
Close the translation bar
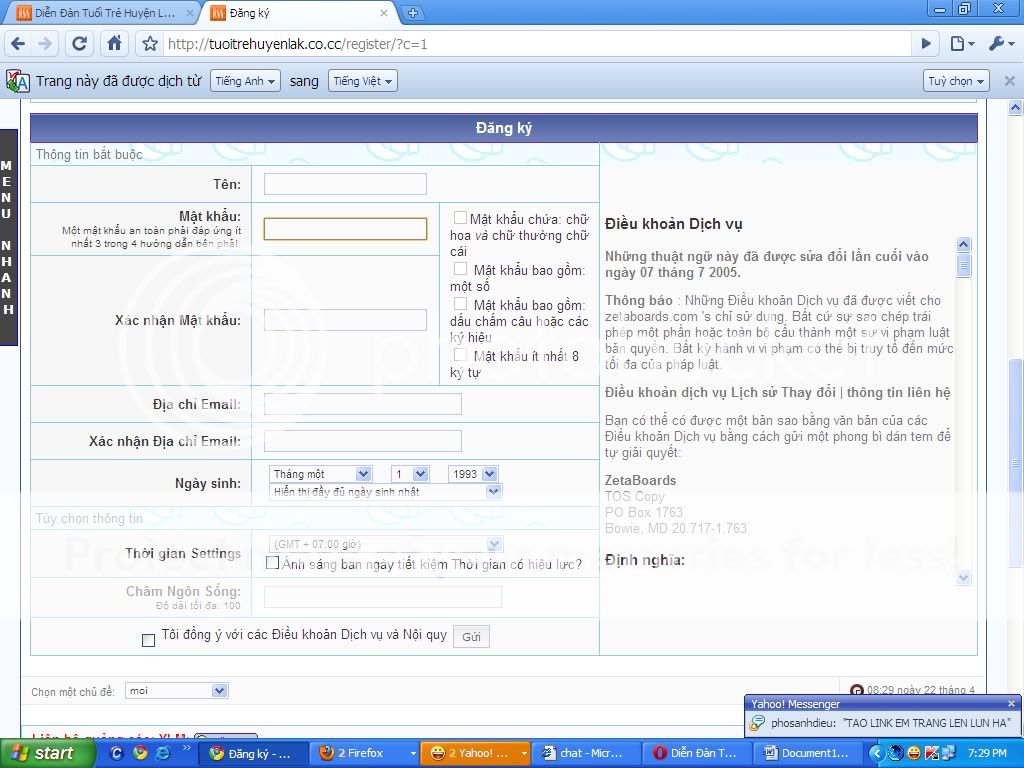1009,81
